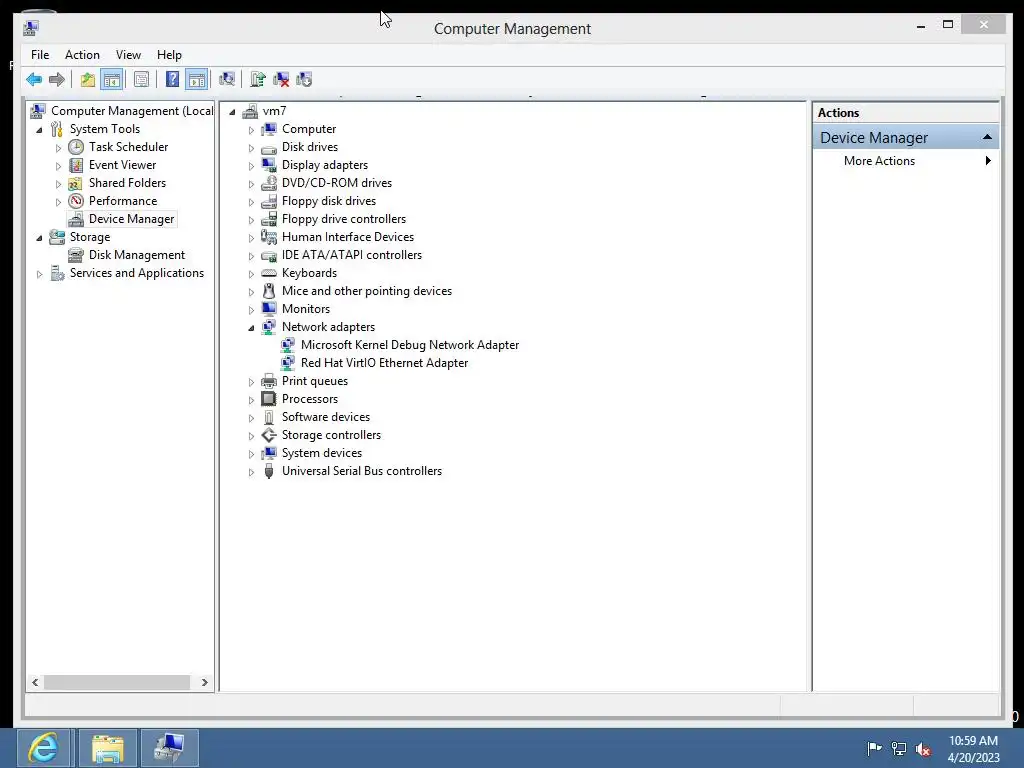The height and width of the screenshot is (768, 1024).
Task: Click left arrow of console tree scrollbar
Action: click(x=35, y=682)
